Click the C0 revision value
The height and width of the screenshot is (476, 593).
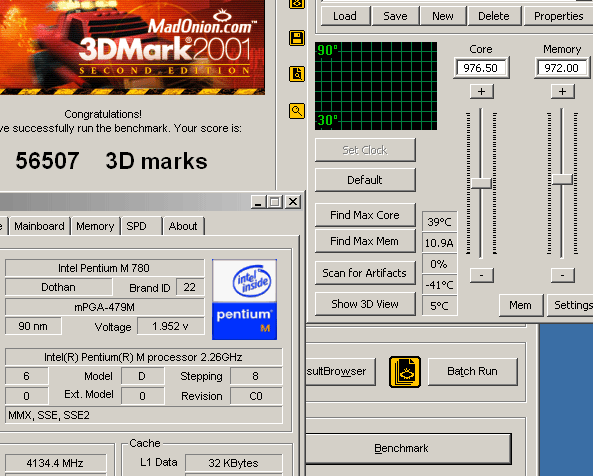(x=256, y=396)
